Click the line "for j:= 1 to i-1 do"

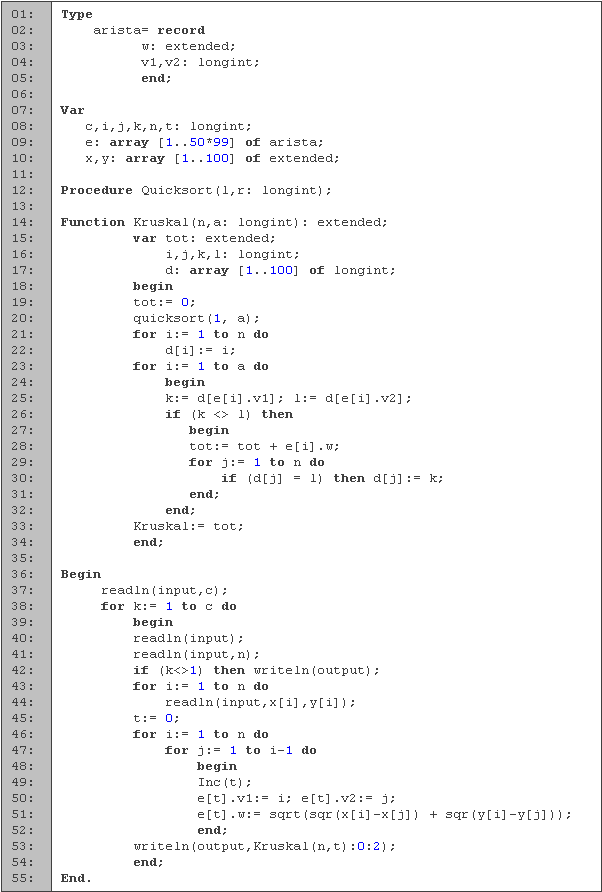(x=240, y=750)
